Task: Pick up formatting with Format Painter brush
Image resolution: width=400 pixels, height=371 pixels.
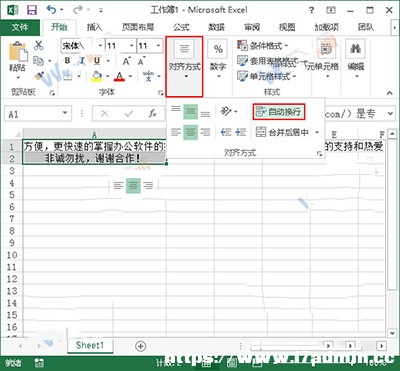Action: pyautogui.click(x=39, y=76)
